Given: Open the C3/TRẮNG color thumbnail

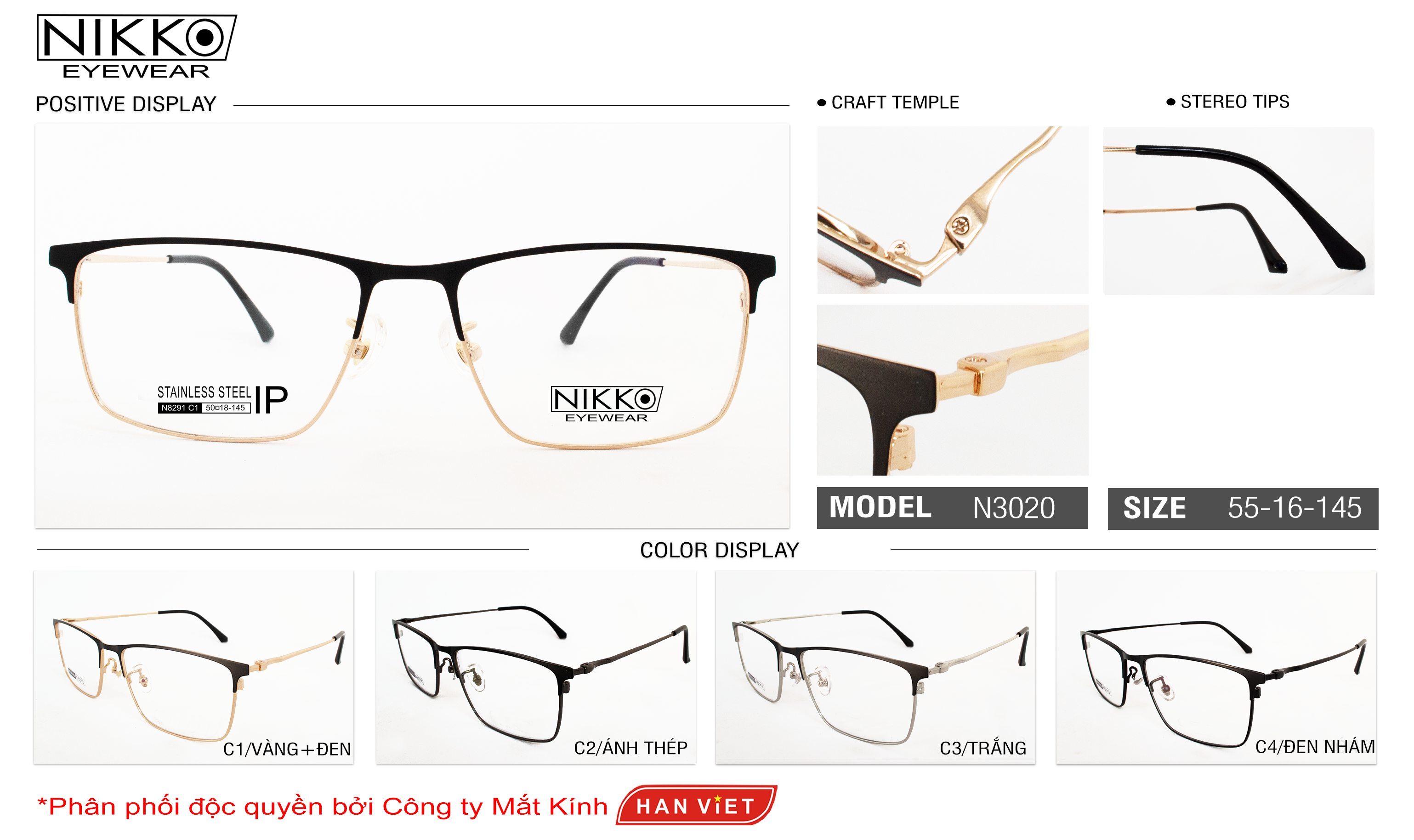Looking at the screenshot, I should click(875, 667).
